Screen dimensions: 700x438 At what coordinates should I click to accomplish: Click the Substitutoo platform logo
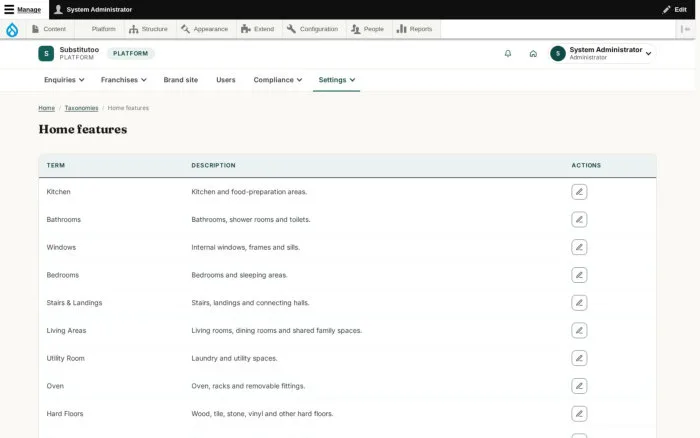tap(46, 54)
